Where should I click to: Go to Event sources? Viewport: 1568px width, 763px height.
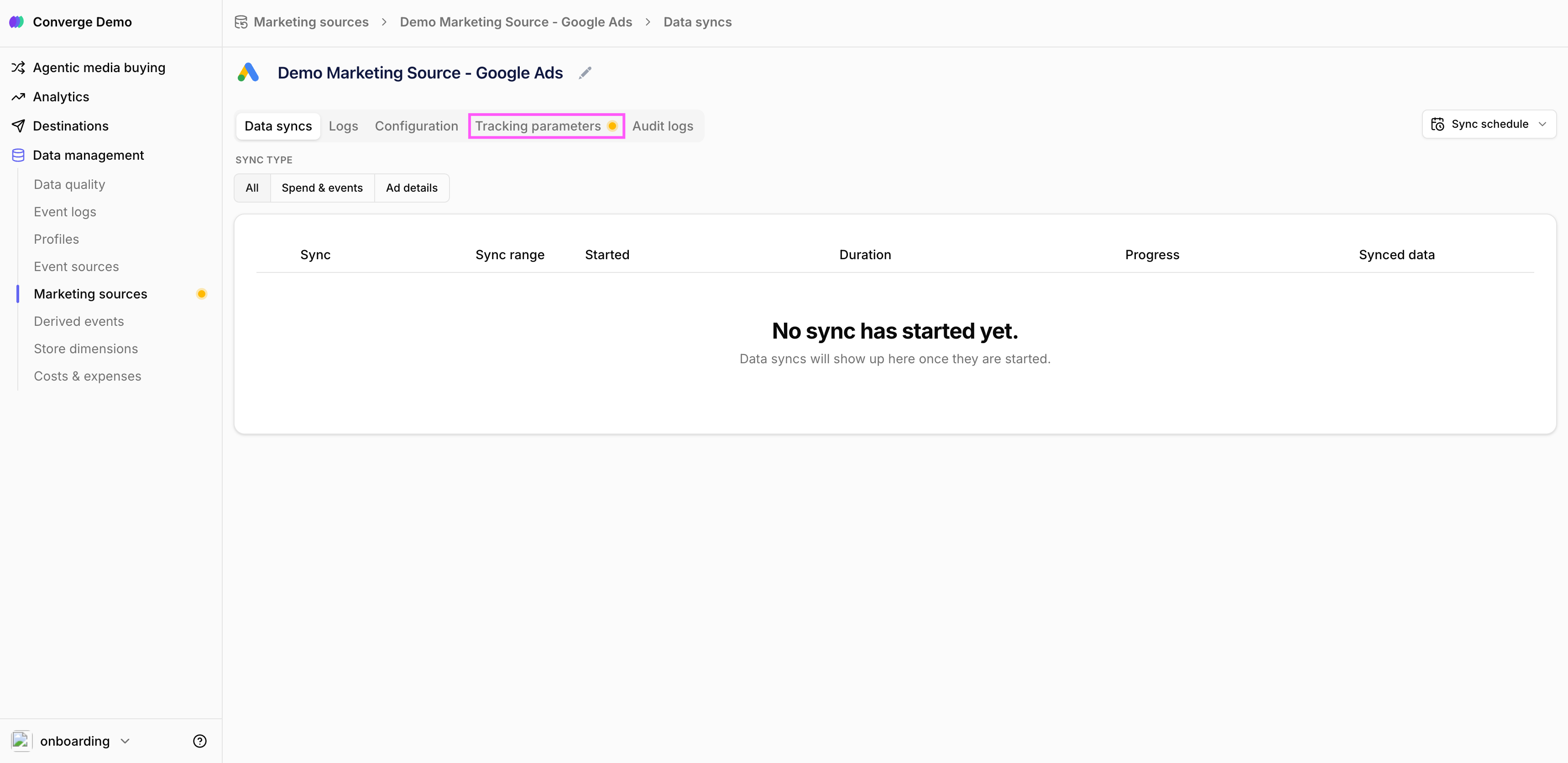(76, 267)
